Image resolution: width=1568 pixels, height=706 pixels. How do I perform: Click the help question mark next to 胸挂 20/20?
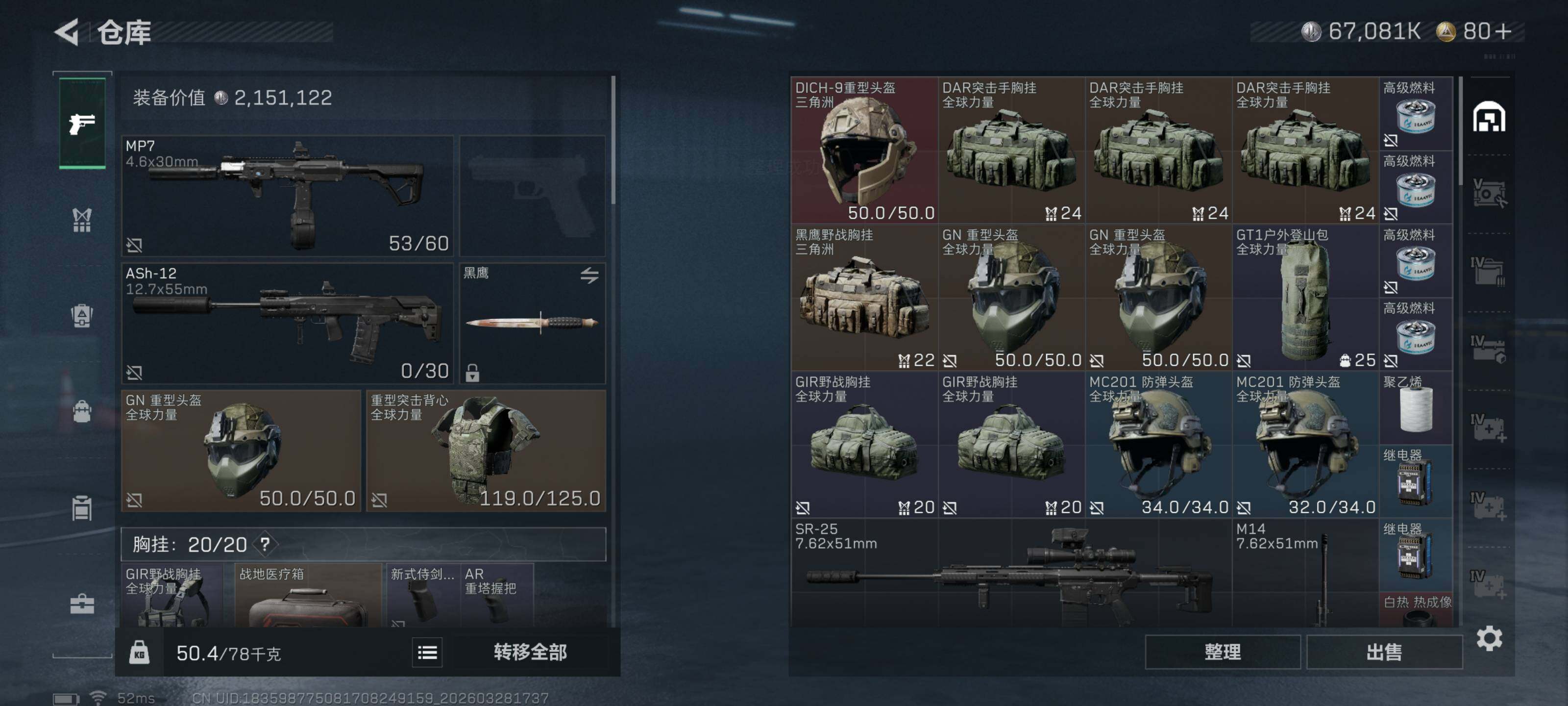pyautogui.click(x=266, y=544)
